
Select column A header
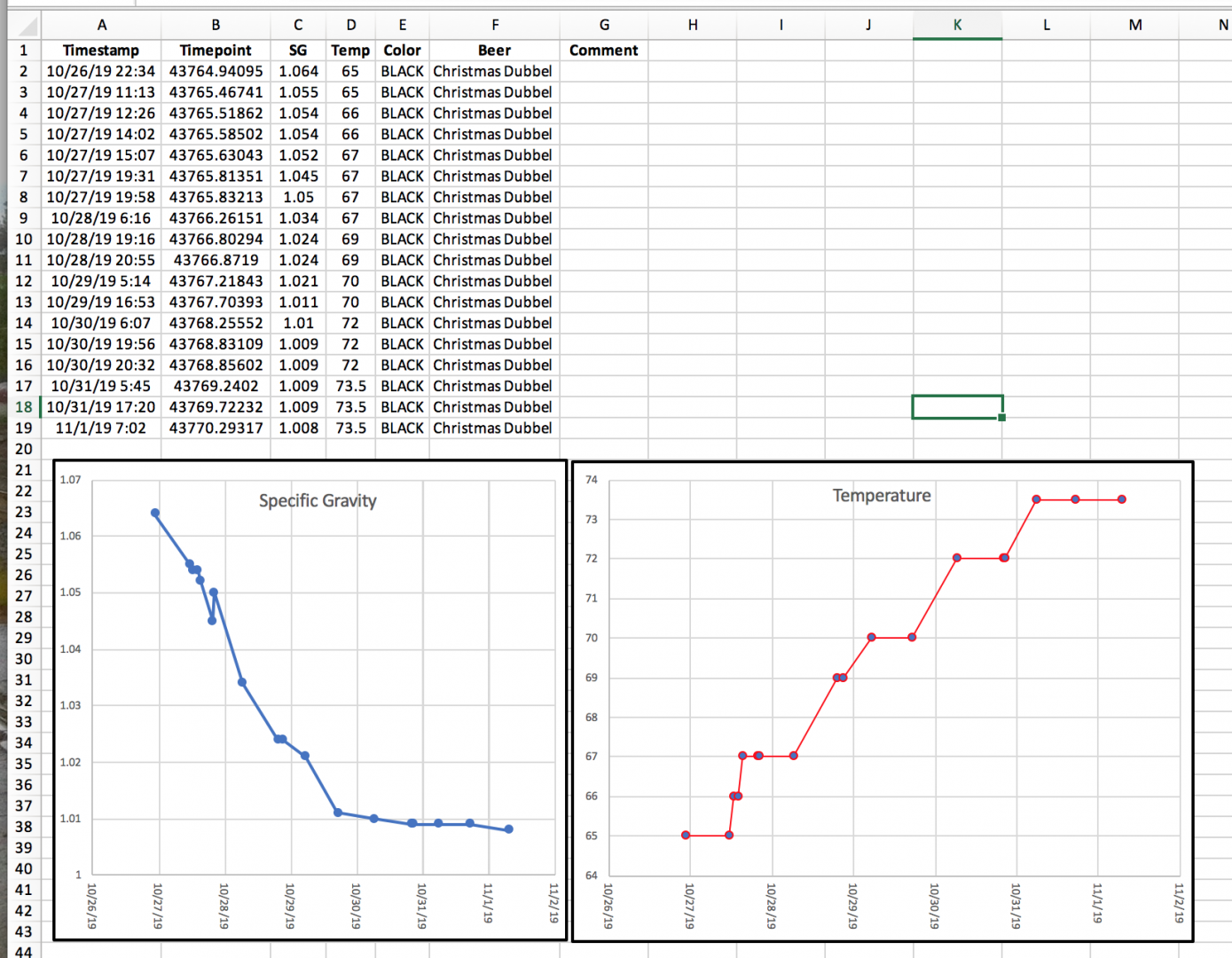[101, 25]
